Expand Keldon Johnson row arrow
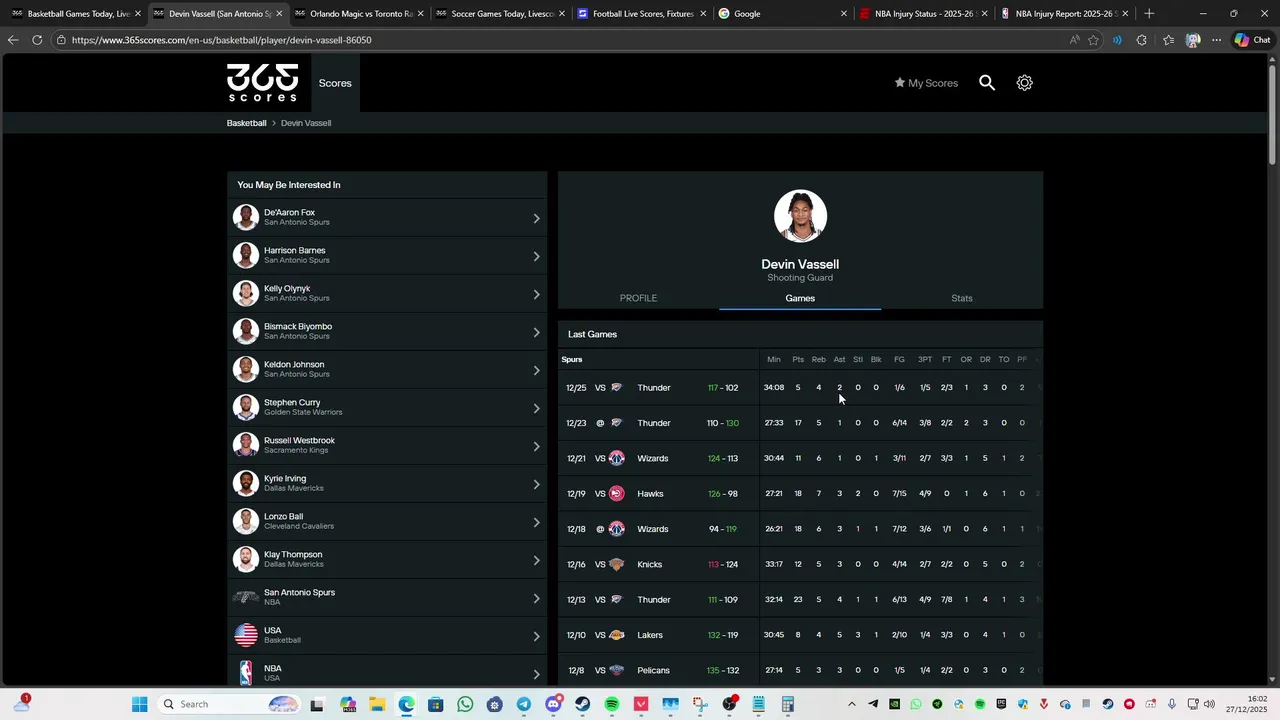Image resolution: width=1280 pixels, height=720 pixels. click(536, 370)
